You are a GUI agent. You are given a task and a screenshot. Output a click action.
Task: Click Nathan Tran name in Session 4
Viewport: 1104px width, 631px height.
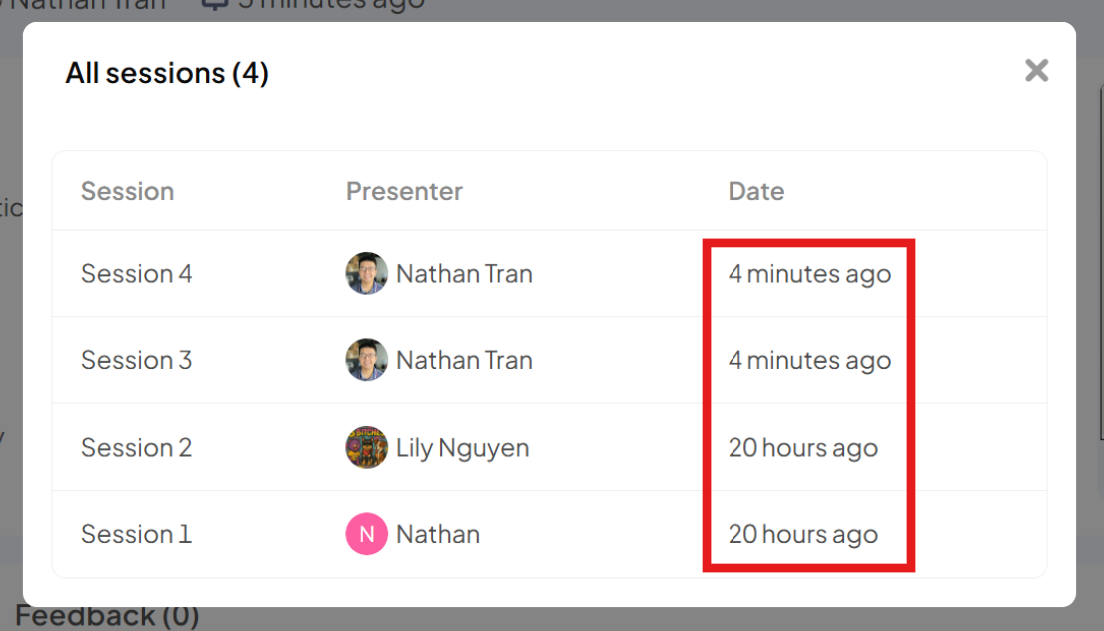464,273
